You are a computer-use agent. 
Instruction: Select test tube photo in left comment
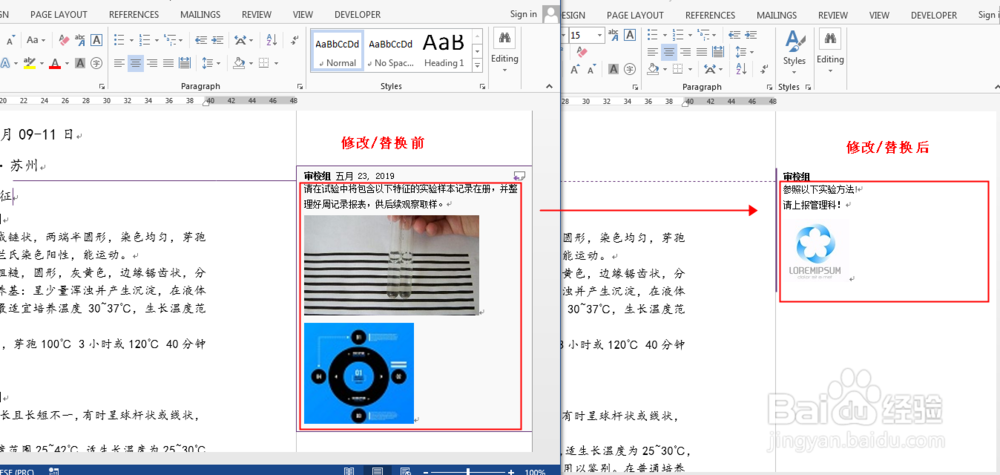[392, 265]
